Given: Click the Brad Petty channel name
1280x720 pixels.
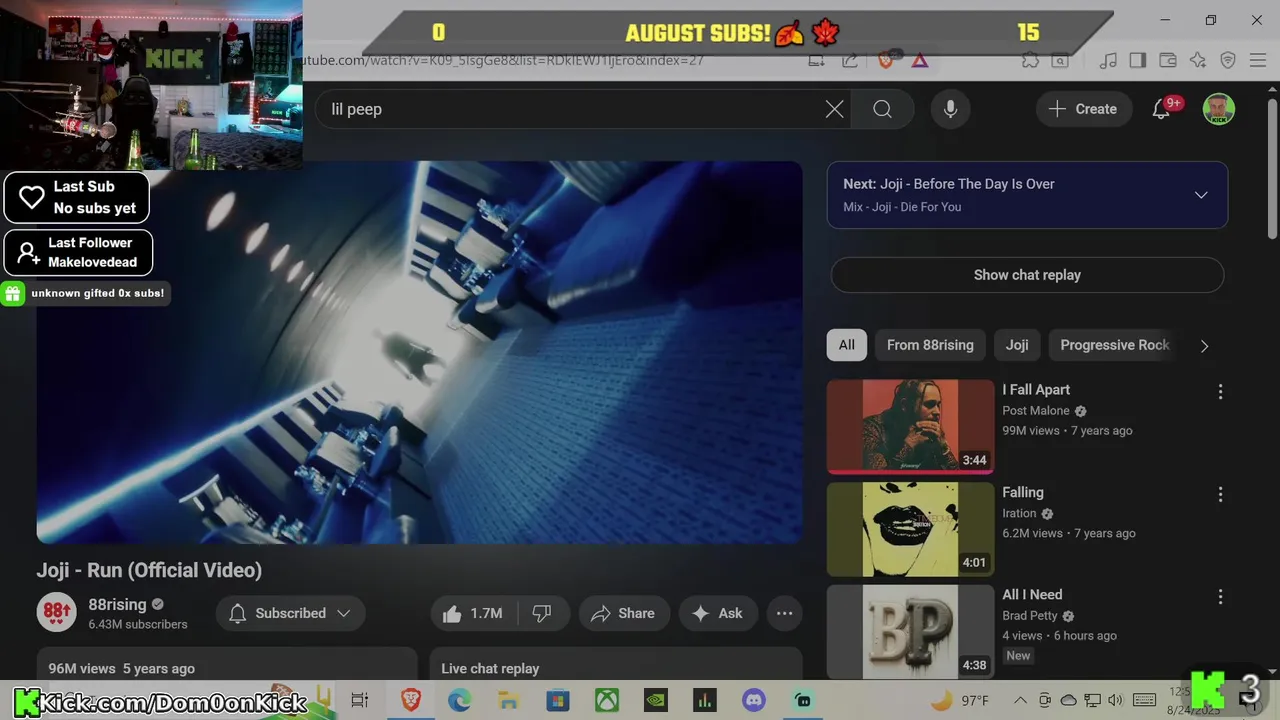Looking at the screenshot, I should [1030, 616].
